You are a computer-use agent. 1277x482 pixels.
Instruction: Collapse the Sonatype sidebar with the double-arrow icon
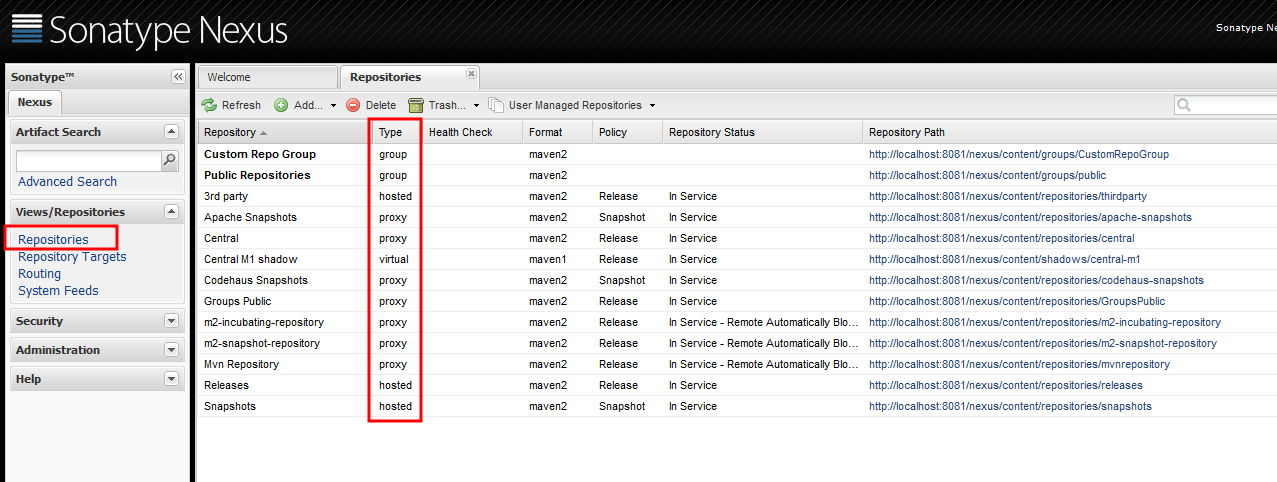[x=178, y=77]
